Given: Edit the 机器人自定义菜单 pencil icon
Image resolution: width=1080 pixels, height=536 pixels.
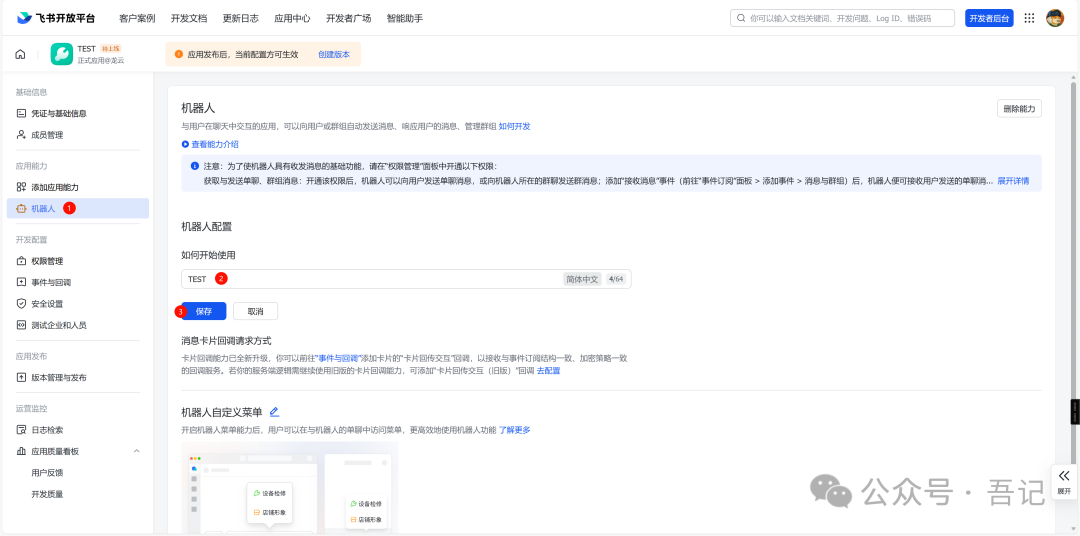Looking at the screenshot, I should click(x=274, y=412).
